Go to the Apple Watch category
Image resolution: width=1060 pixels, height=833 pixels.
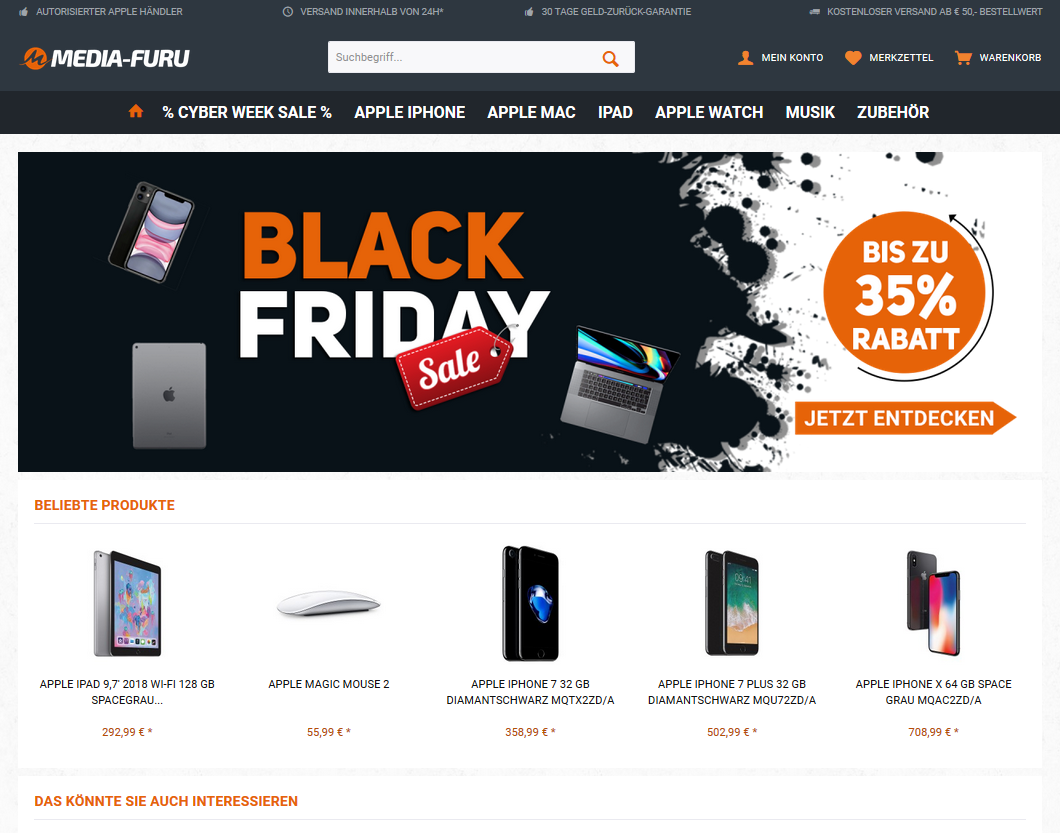(709, 112)
